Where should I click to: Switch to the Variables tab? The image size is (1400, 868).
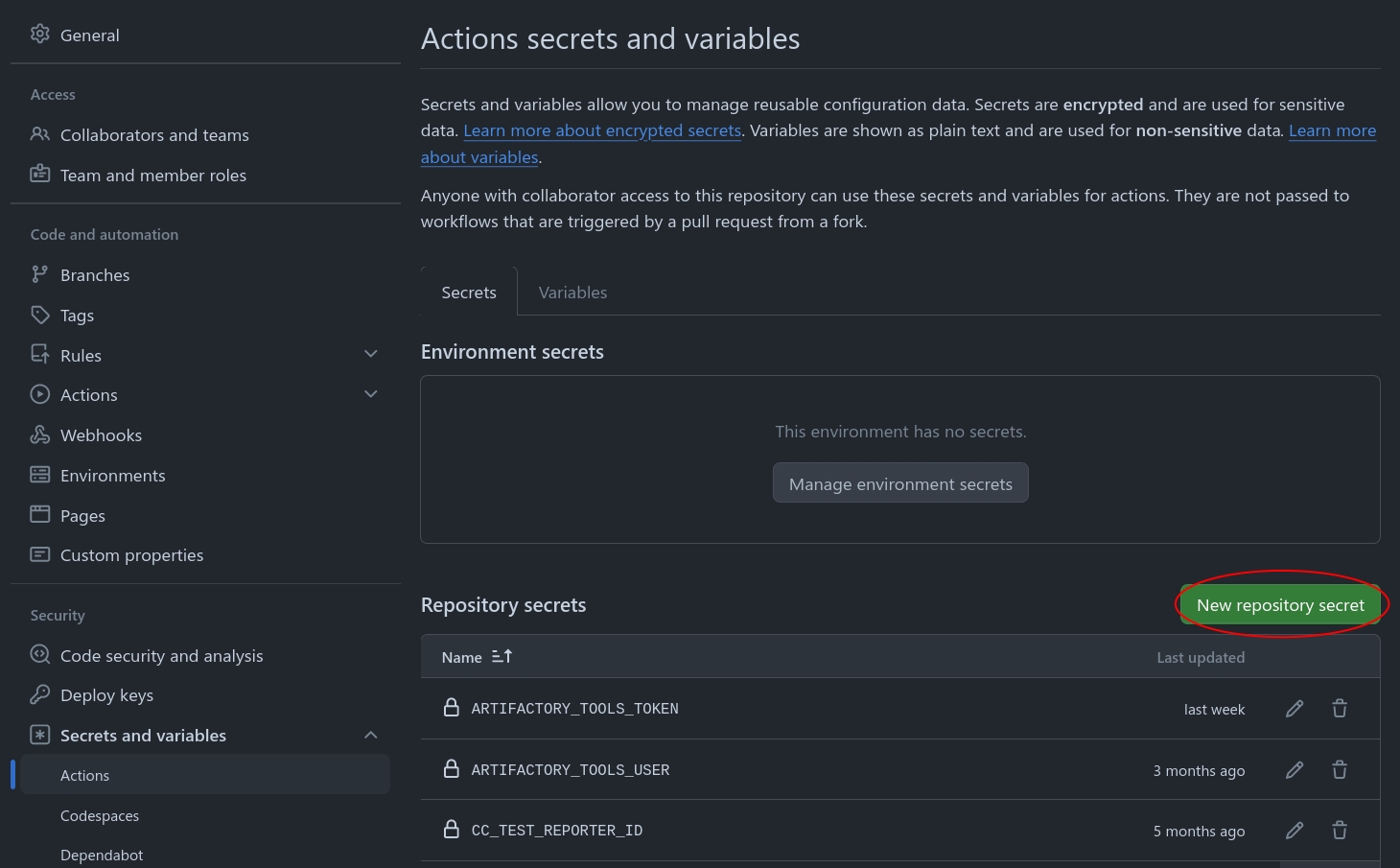572,293
